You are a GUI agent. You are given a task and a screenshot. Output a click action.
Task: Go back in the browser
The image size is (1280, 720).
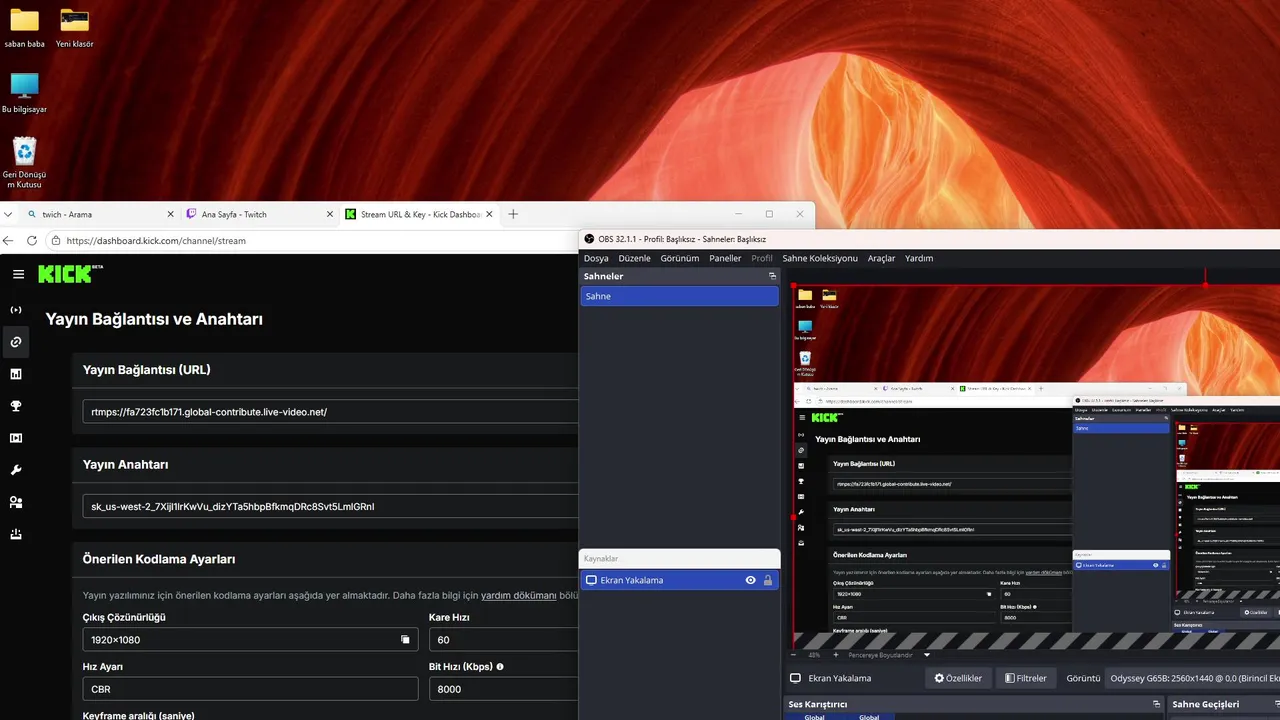[9, 240]
